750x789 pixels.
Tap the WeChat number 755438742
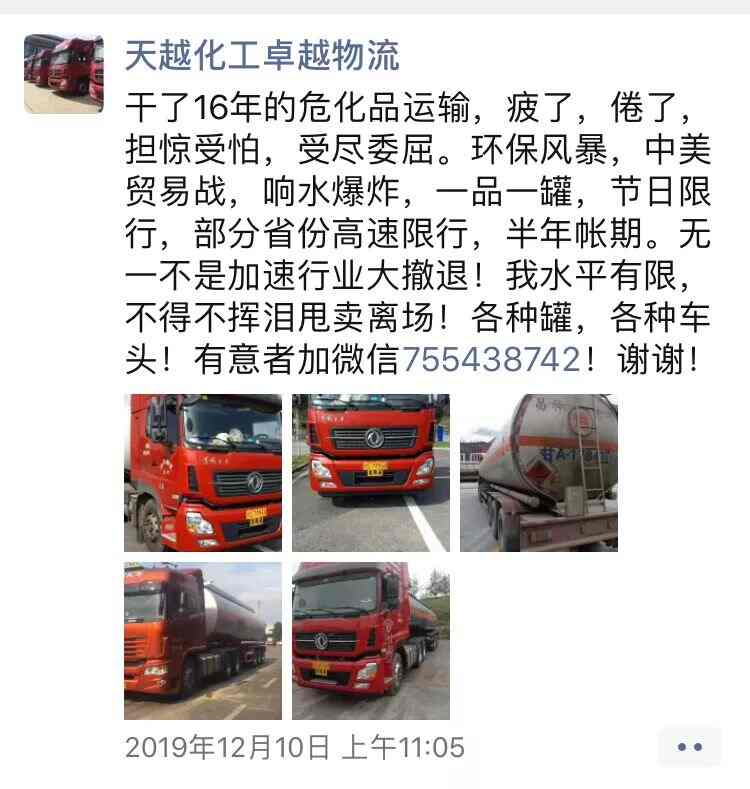492,359
